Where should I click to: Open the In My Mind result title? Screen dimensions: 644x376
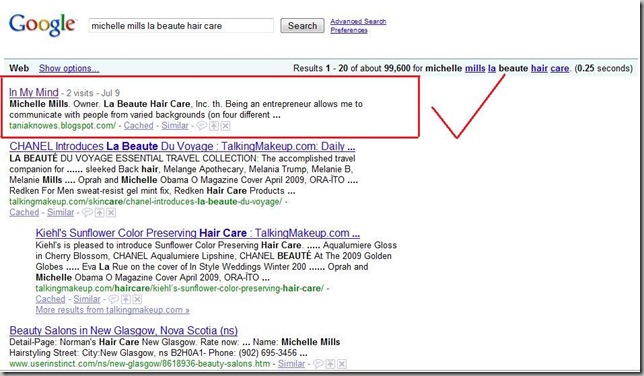(34, 92)
